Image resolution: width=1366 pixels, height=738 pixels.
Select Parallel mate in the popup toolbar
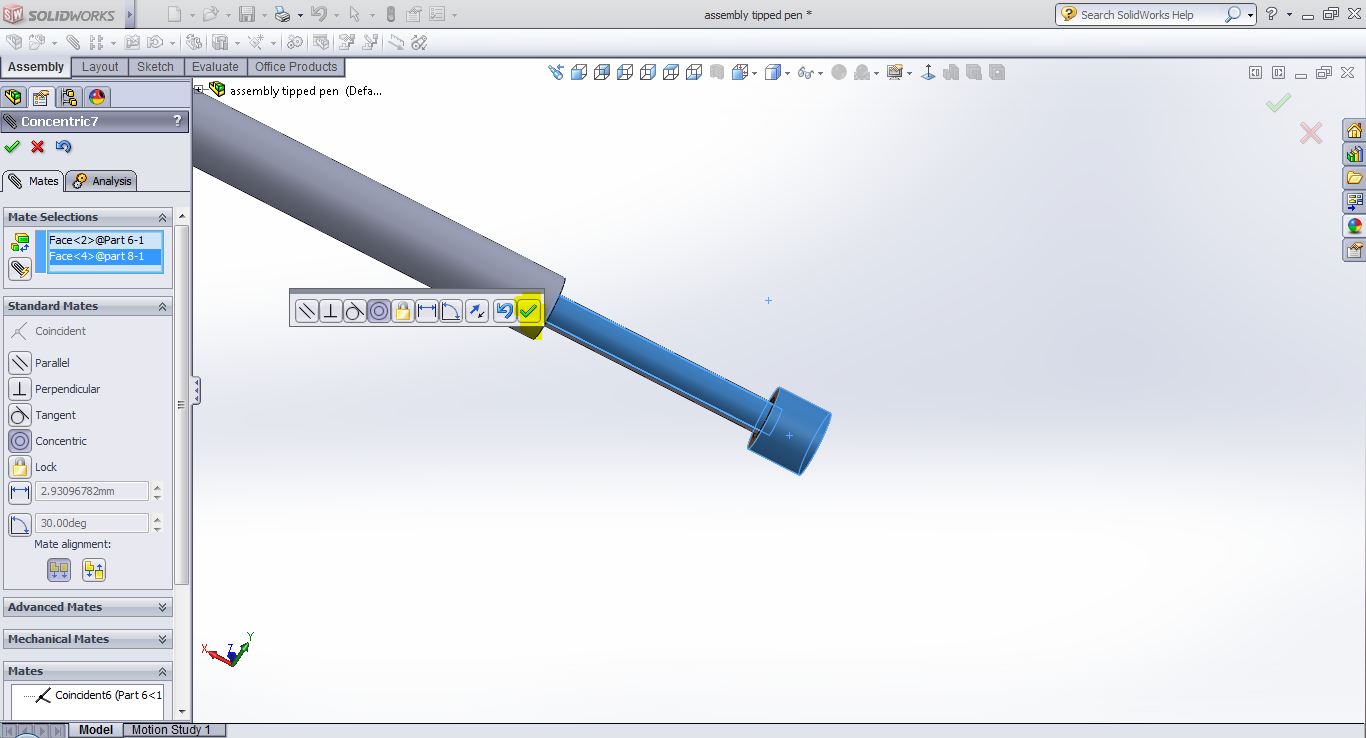point(307,311)
